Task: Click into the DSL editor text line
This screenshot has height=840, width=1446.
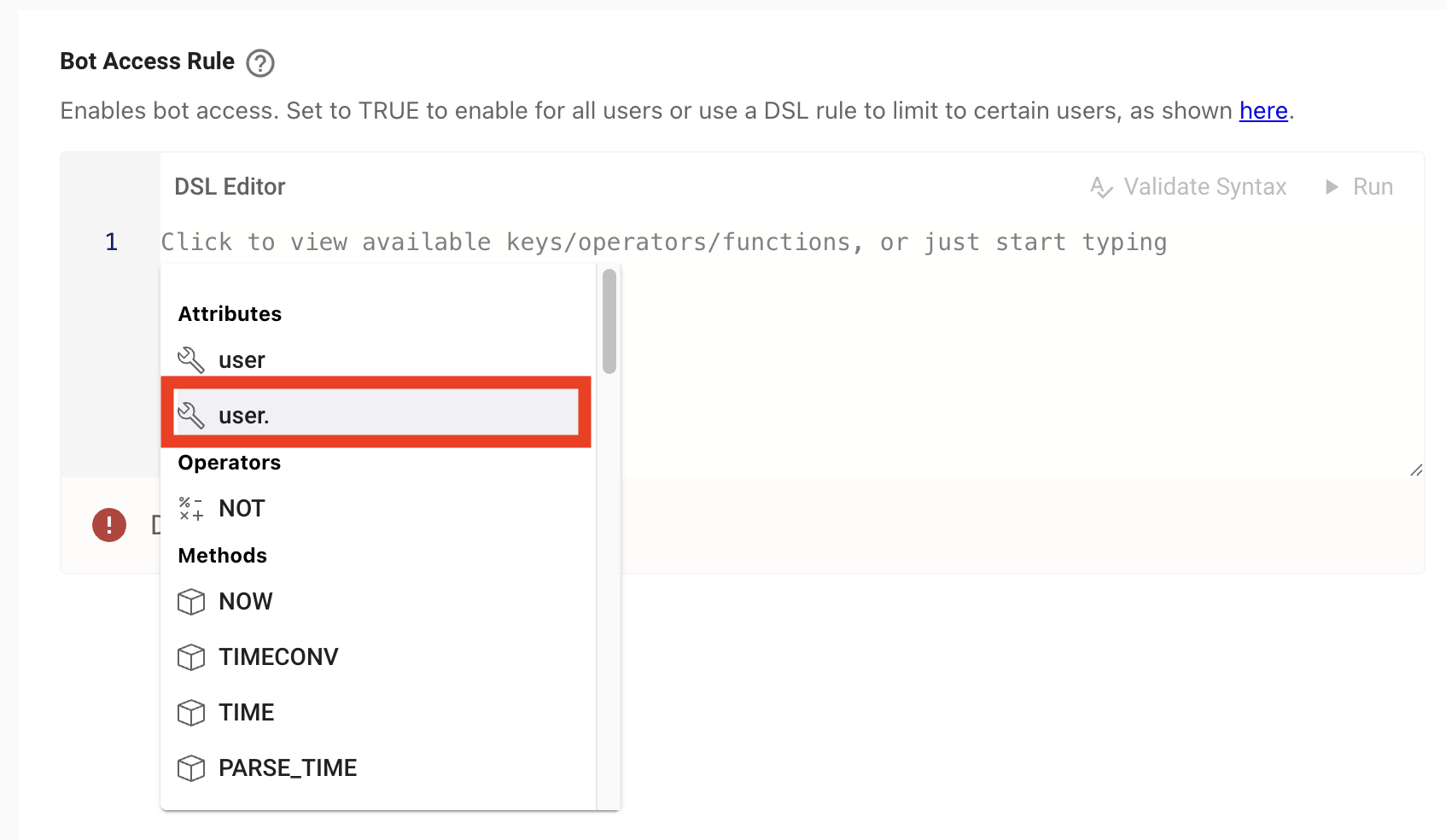Action: click(x=768, y=242)
